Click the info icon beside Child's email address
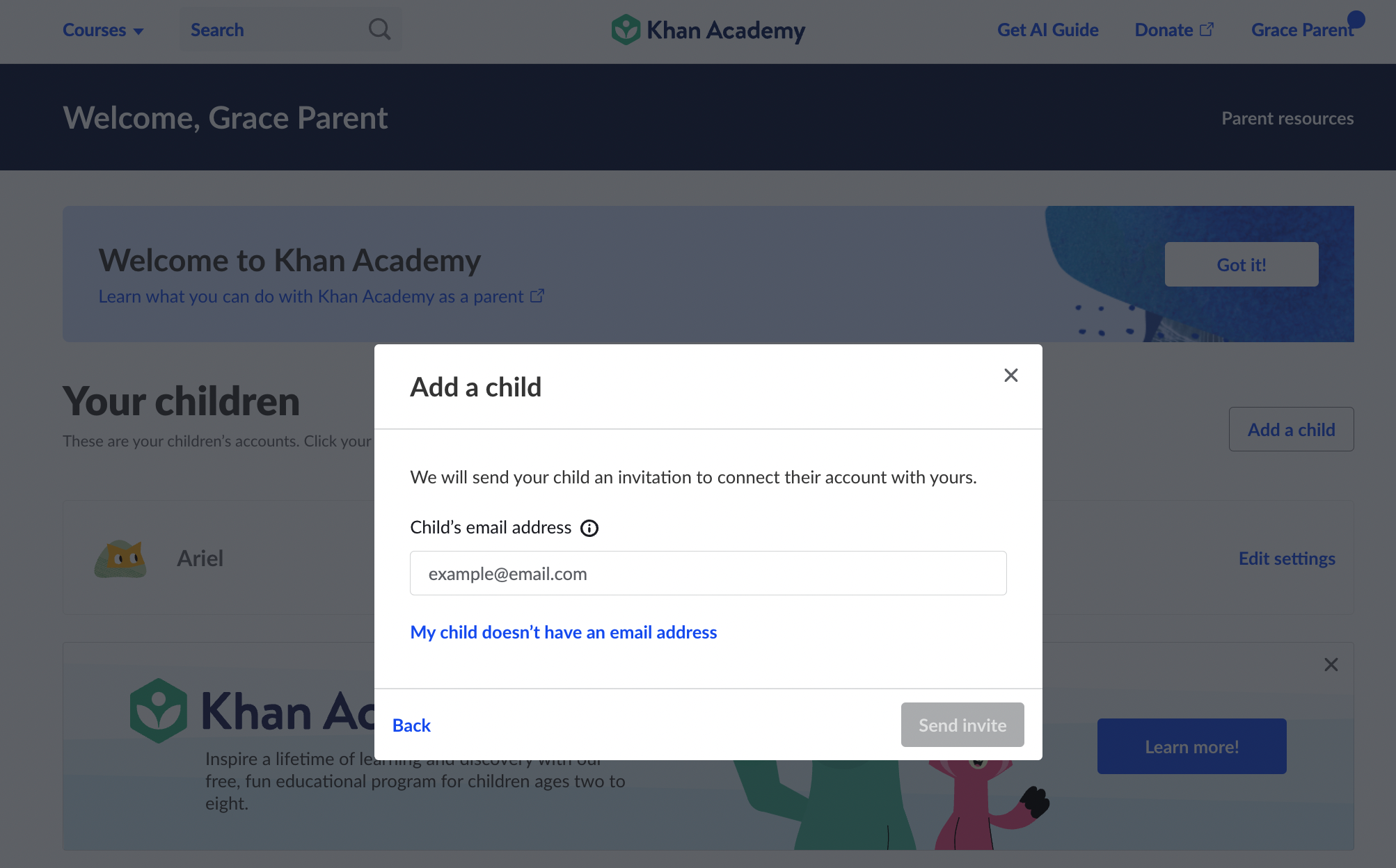The height and width of the screenshot is (868, 1396). pos(589,528)
